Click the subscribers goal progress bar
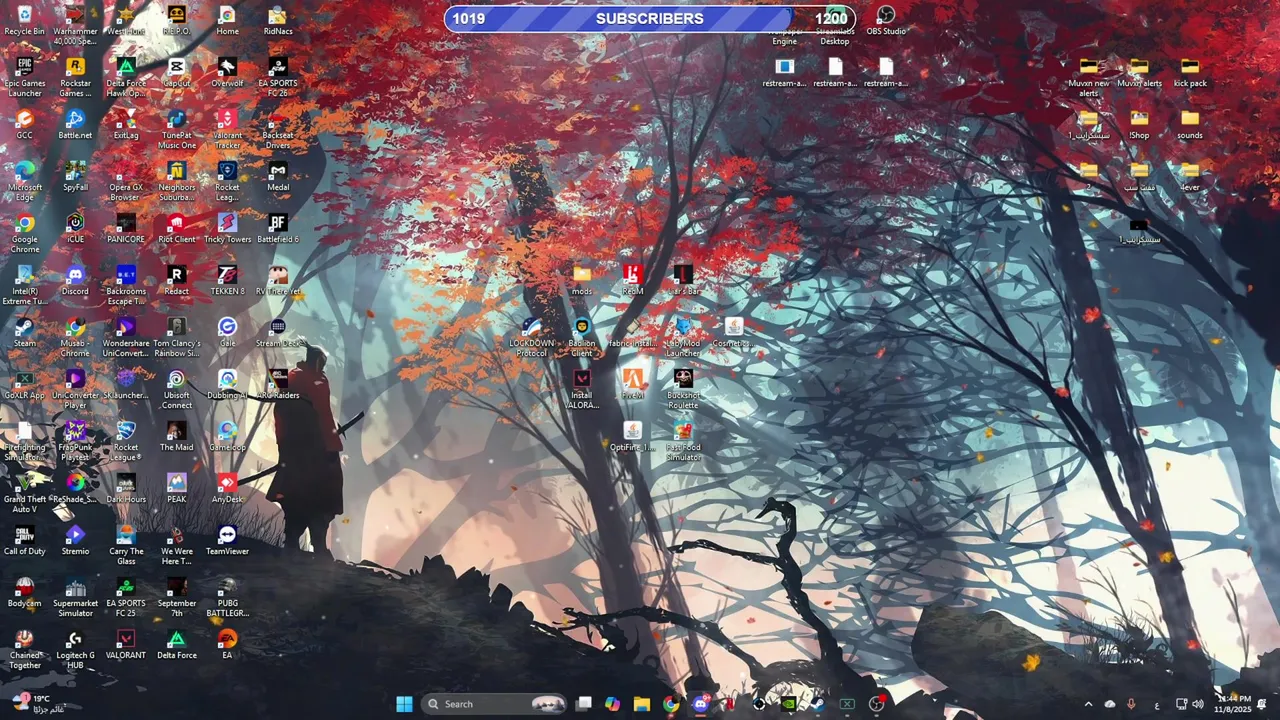The width and height of the screenshot is (1280, 720). tap(650, 18)
